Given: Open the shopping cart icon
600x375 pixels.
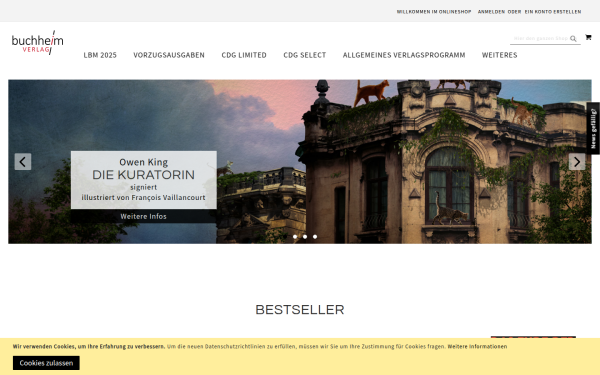Looking at the screenshot, I should click(x=588, y=37).
